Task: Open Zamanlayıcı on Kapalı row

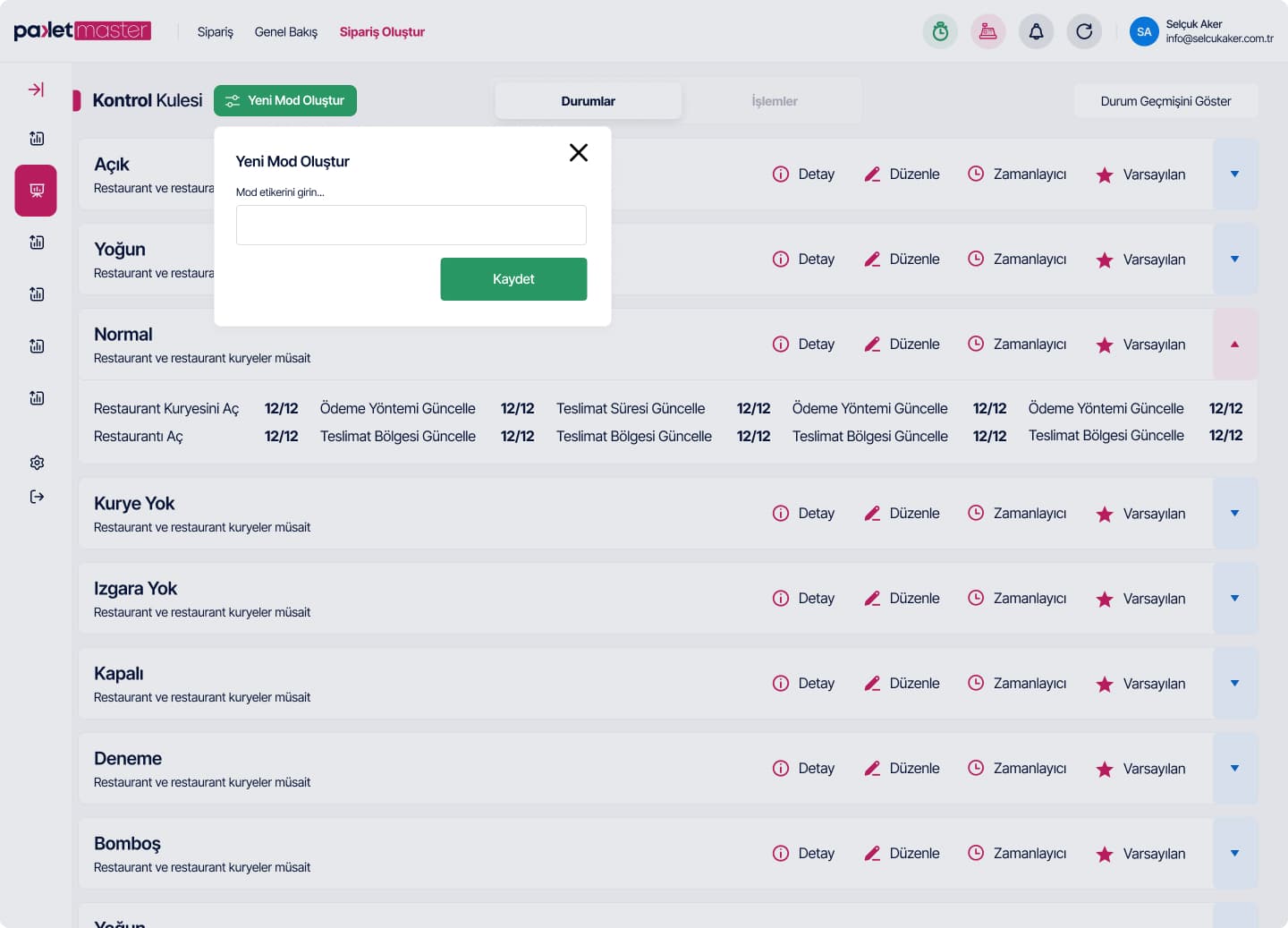Action: pyautogui.click(x=1017, y=683)
